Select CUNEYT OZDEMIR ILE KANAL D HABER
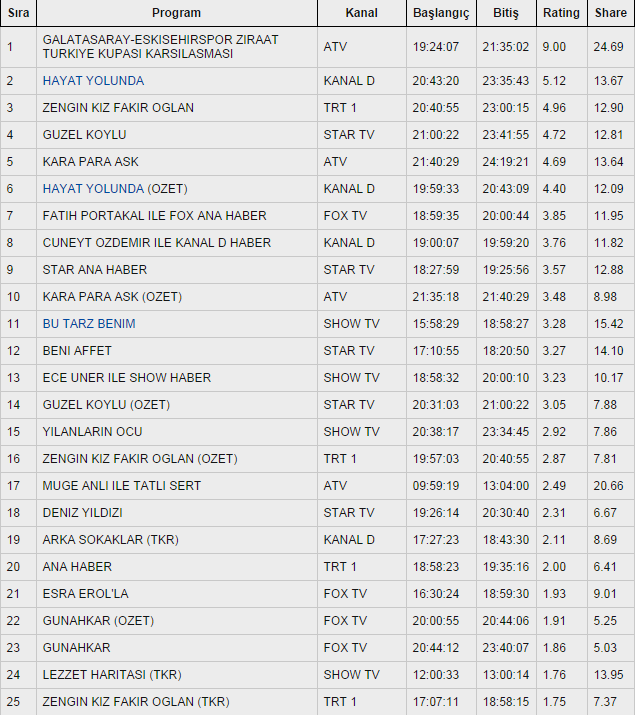The height and width of the screenshot is (715, 635). [177, 243]
